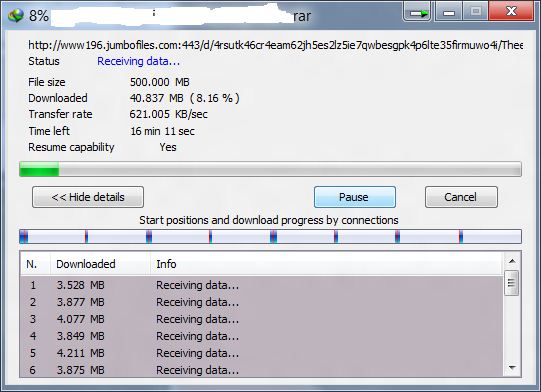Screen dimensions: 541x392
Task: Click the file size value 500.000 MB
Action: (160, 82)
